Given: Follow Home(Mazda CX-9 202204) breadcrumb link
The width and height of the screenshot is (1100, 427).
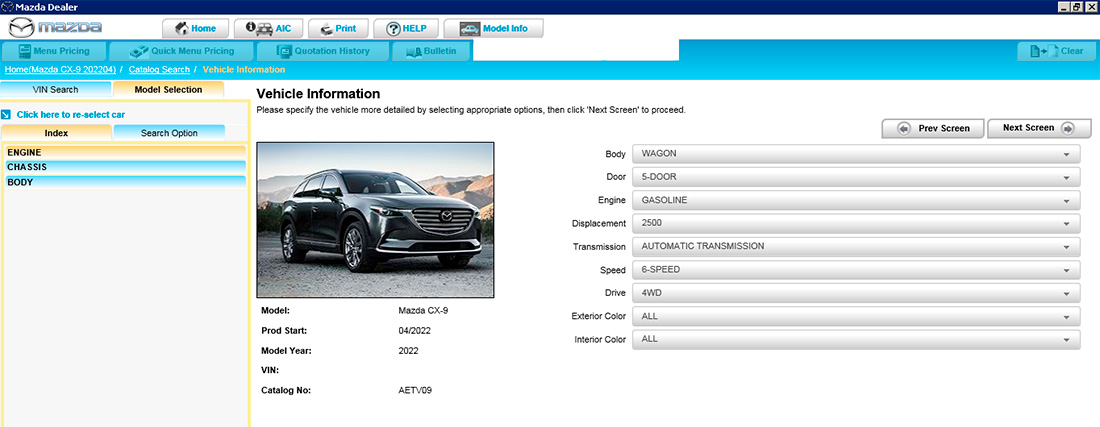Looking at the screenshot, I should [60, 69].
